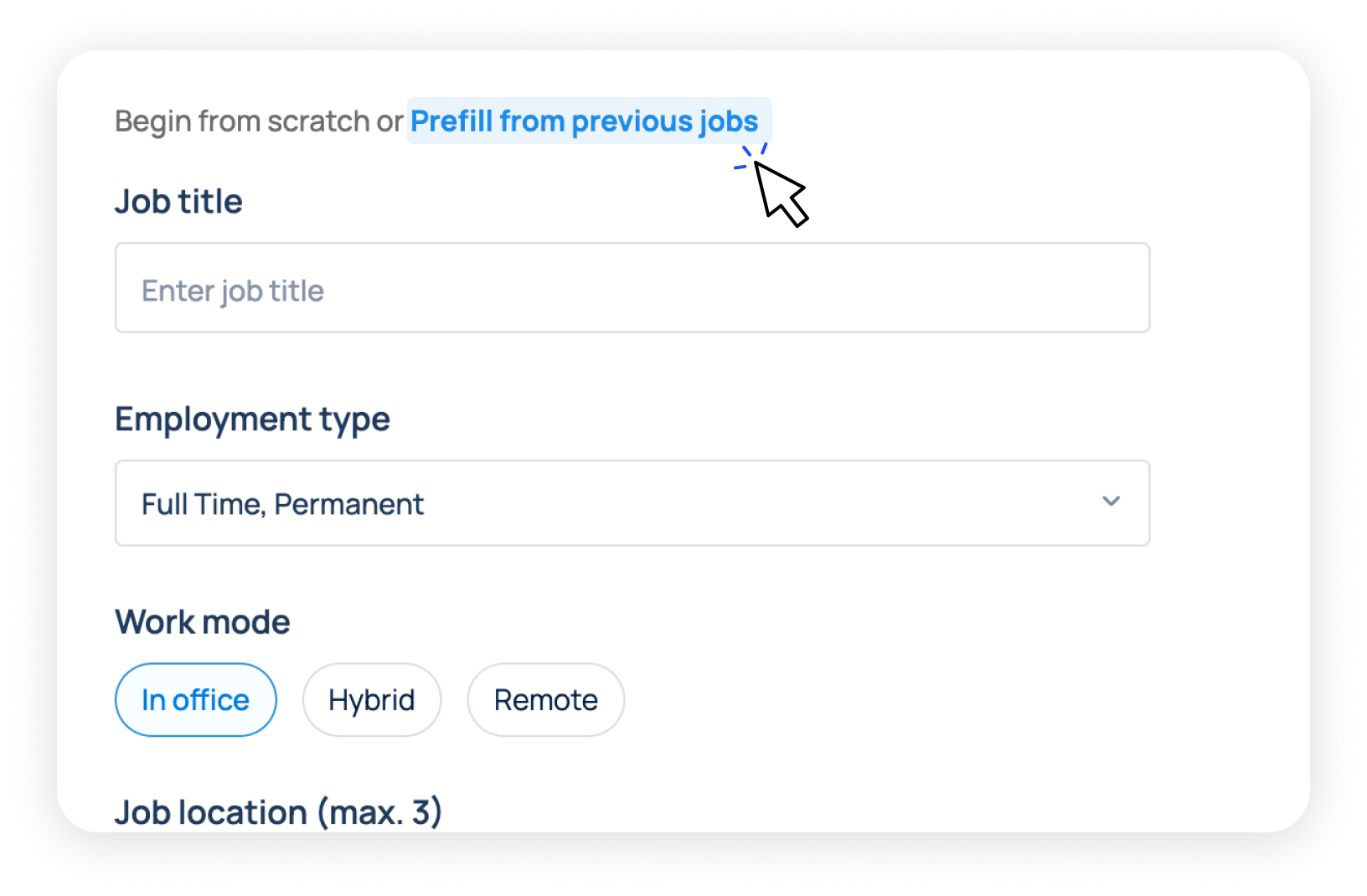Screen dimensions: 1367x896
Task: Click the empty middle of the Employment type box
Action: [754, 503]
